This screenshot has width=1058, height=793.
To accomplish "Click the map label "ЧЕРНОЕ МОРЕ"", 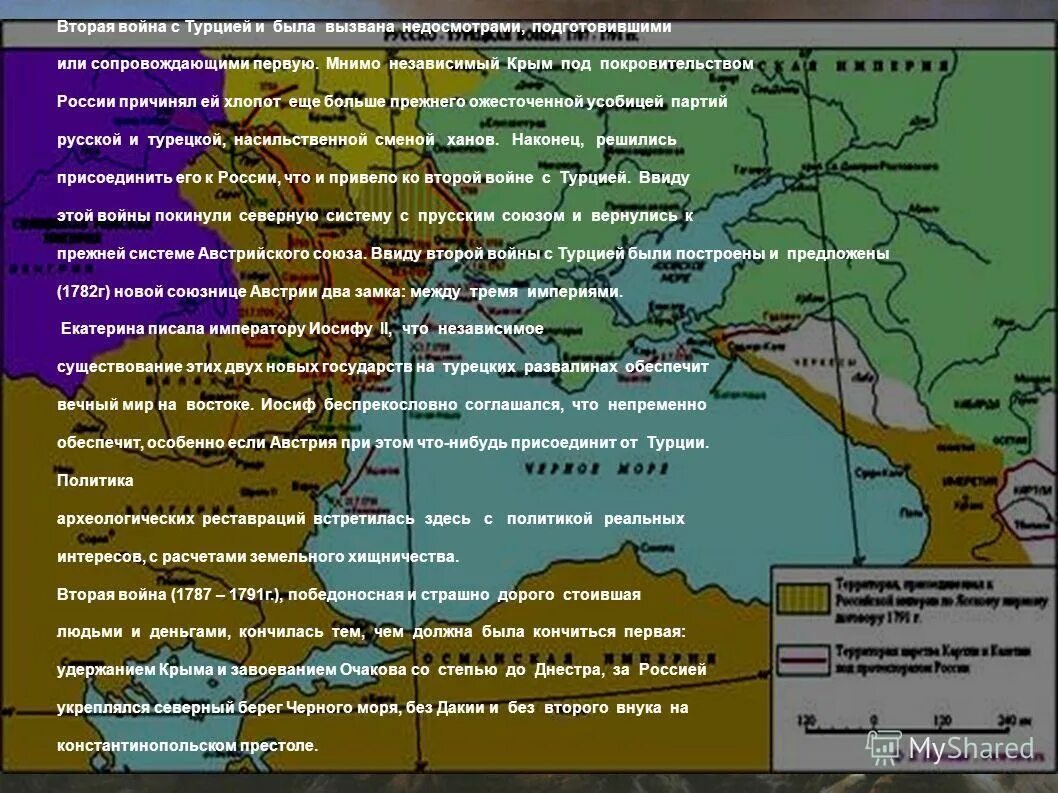I will 596,469.
